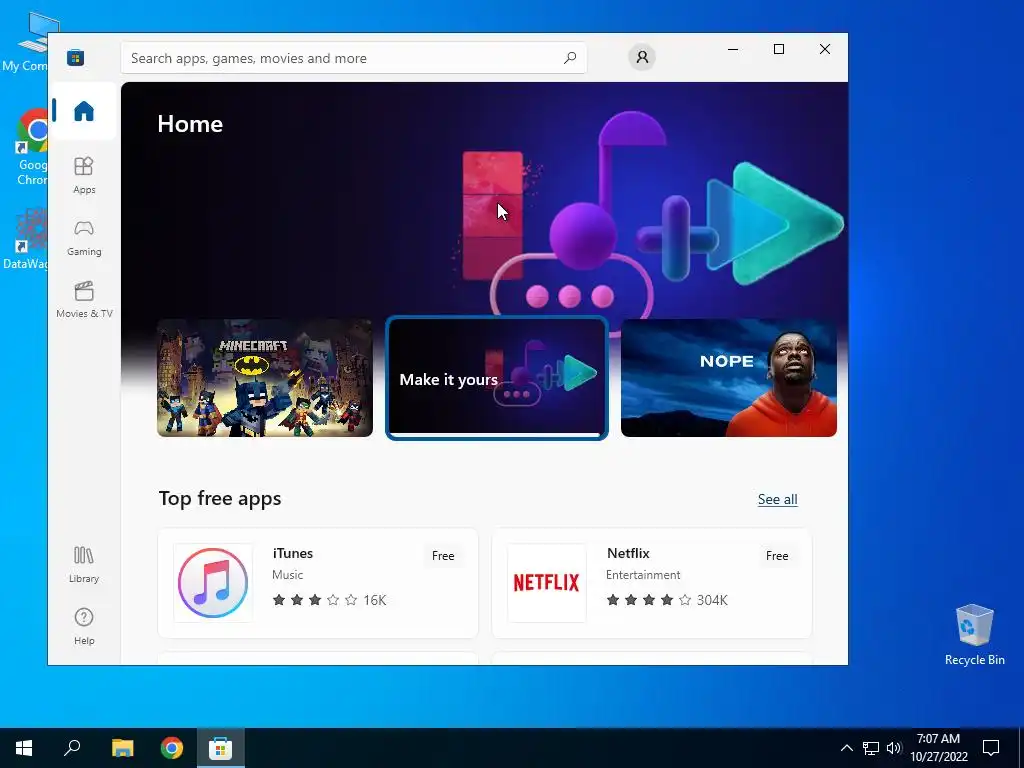Open Movies & TV section
The height and width of the screenshot is (768, 1024).
(x=84, y=300)
